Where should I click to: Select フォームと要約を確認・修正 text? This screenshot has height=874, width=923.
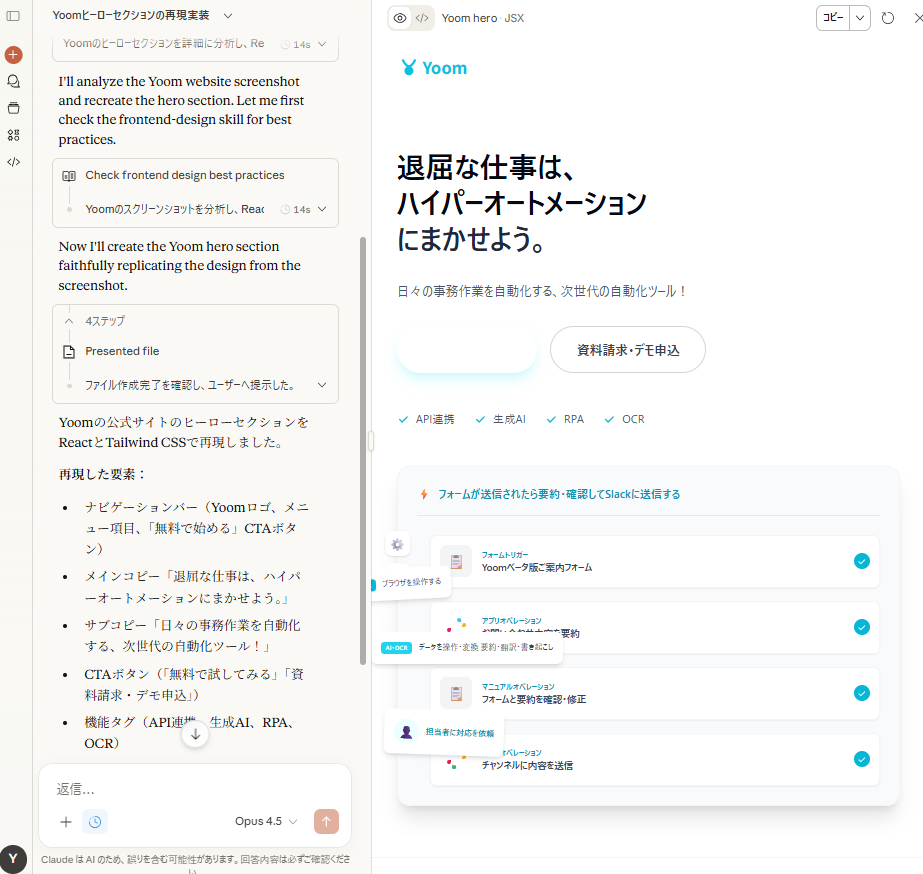(x=534, y=699)
